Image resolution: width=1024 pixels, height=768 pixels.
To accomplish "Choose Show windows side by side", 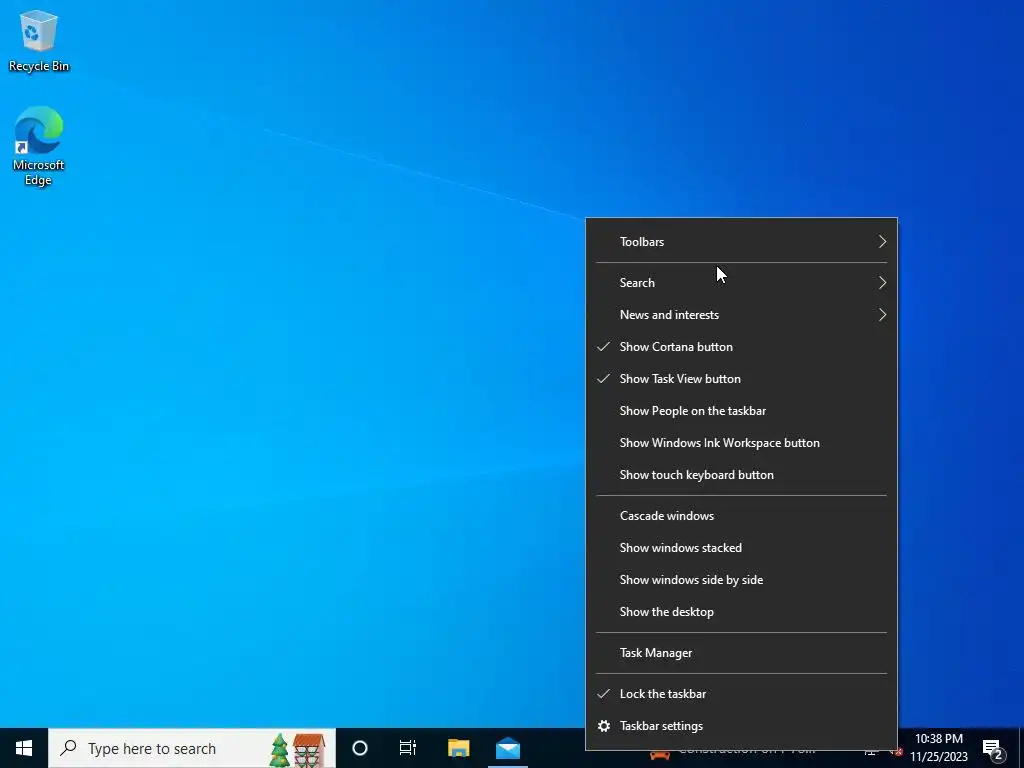I will tap(741, 580).
